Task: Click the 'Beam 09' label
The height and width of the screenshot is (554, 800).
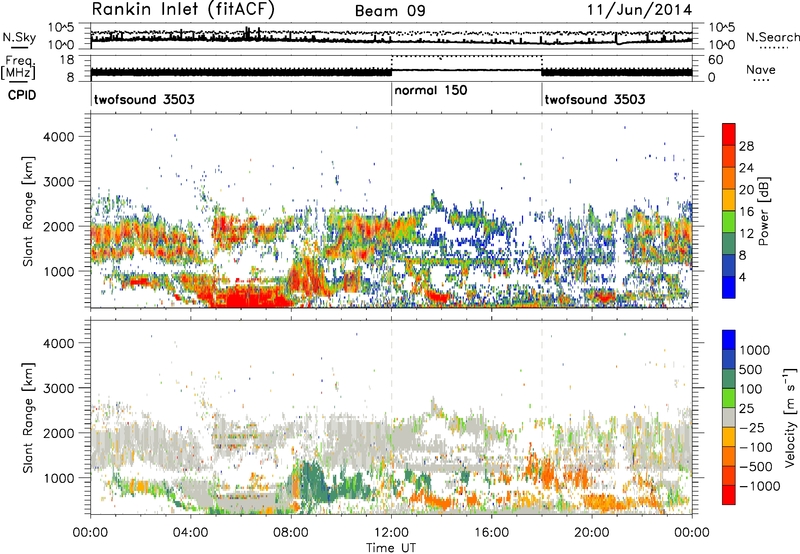Action: (x=390, y=11)
